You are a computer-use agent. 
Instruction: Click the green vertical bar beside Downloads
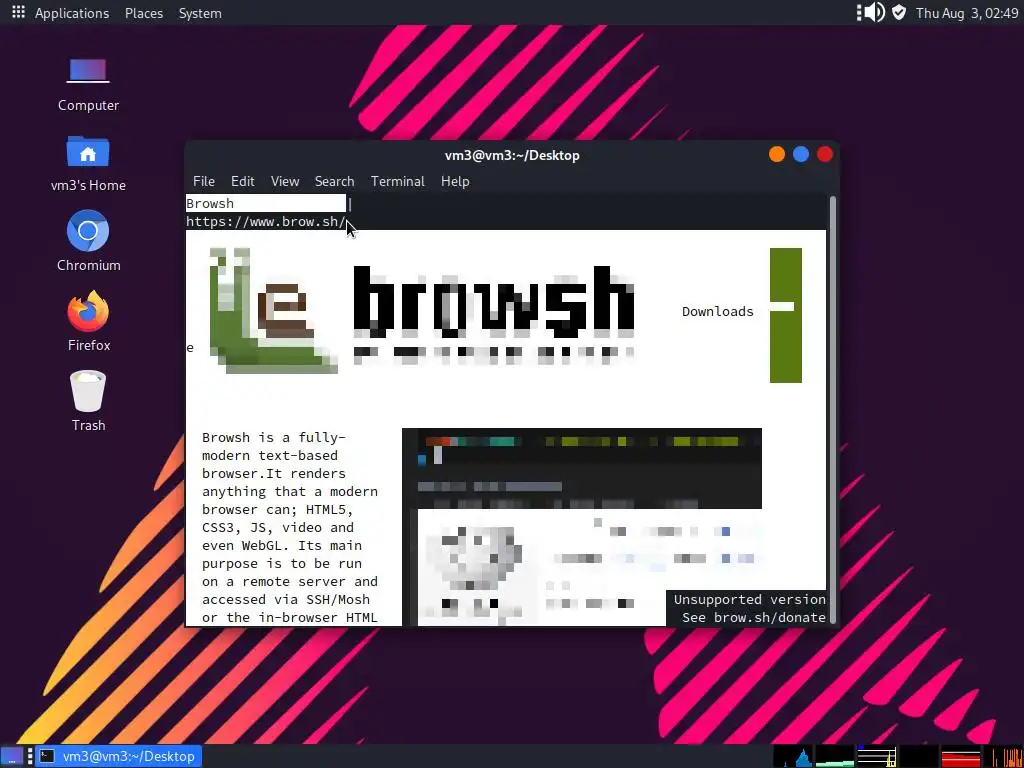(x=786, y=315)
